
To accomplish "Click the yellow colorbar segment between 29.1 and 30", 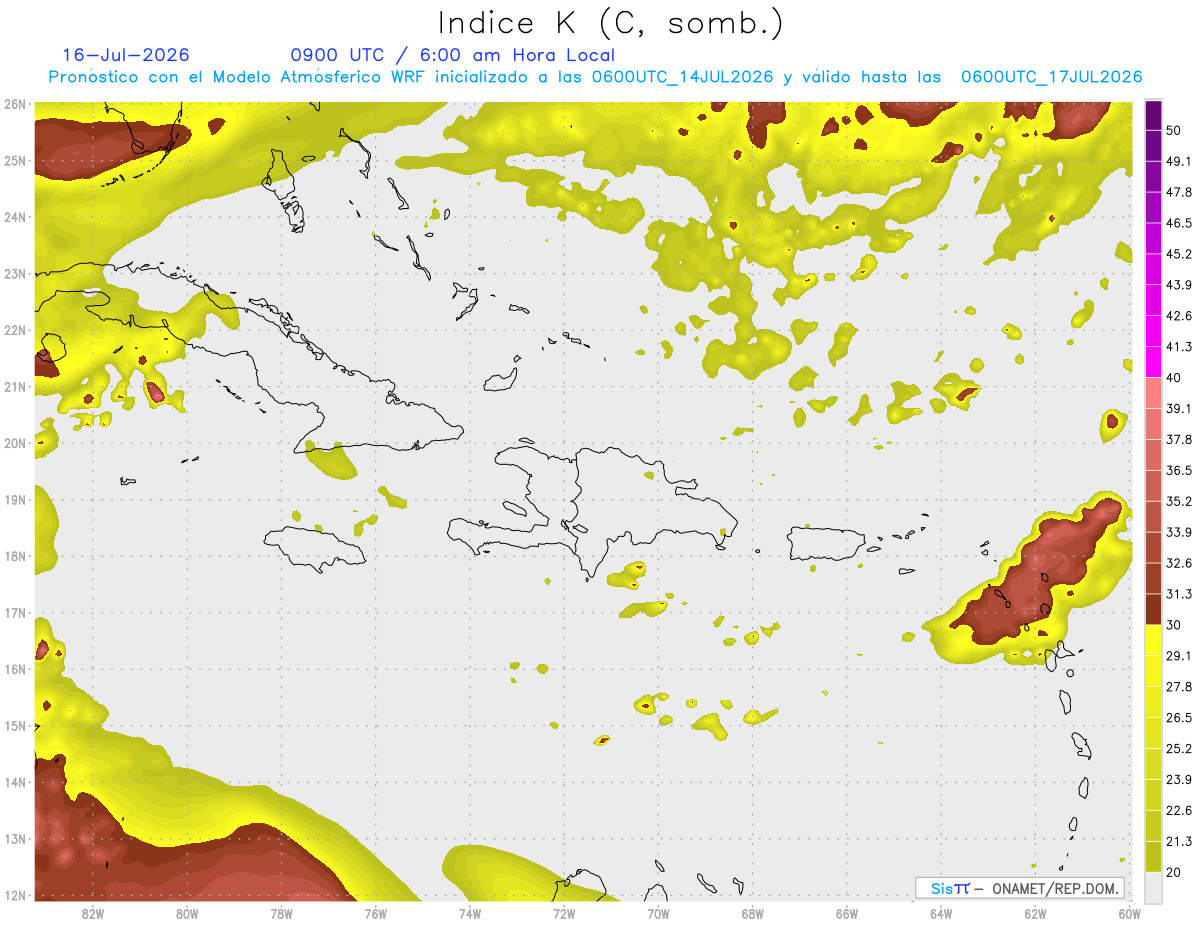I will point(1153,640).
